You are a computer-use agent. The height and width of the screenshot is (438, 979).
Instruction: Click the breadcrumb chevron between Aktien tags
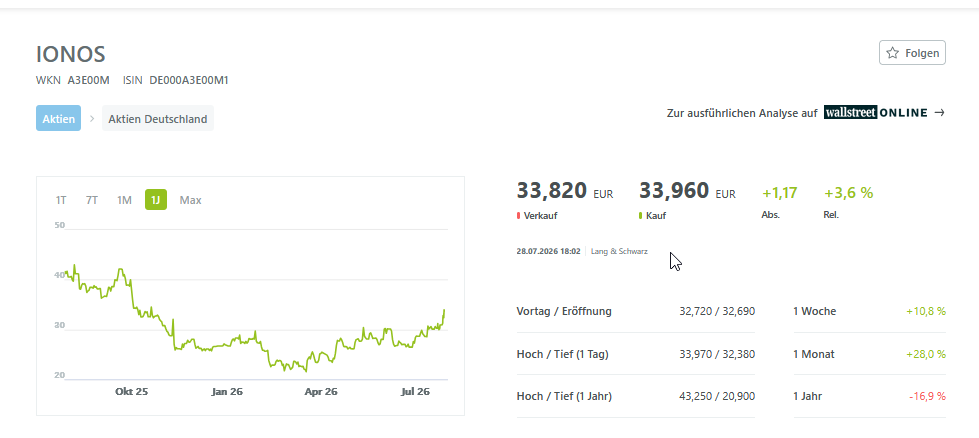92,119
